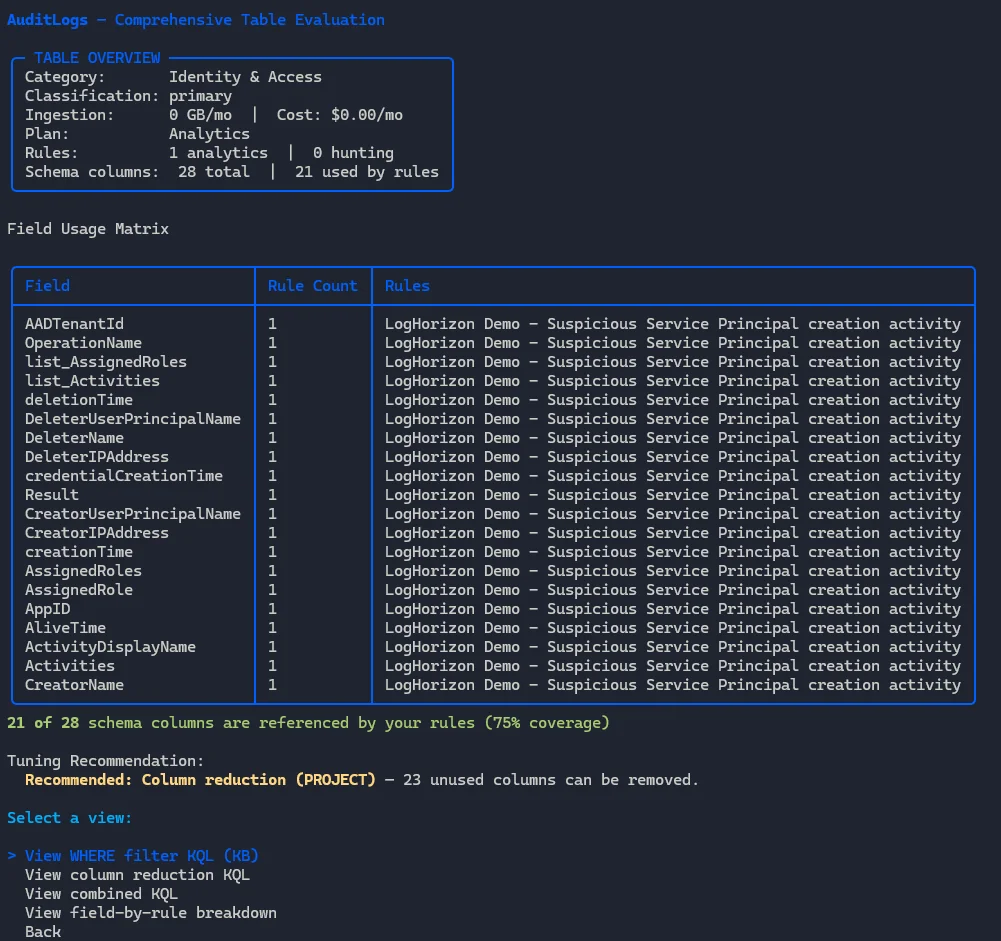Image resolution: width=1001 pixels, height=941 pixels.
Task: Click the CreatorName field at table bottom
Action: pyautogui.click(x=74, y=685)
